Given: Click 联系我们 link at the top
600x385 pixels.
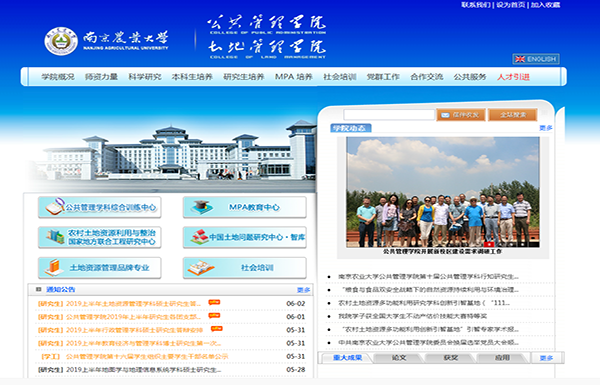Looking at the screenshot, I should pyautogui.click(x=476, y=5).
